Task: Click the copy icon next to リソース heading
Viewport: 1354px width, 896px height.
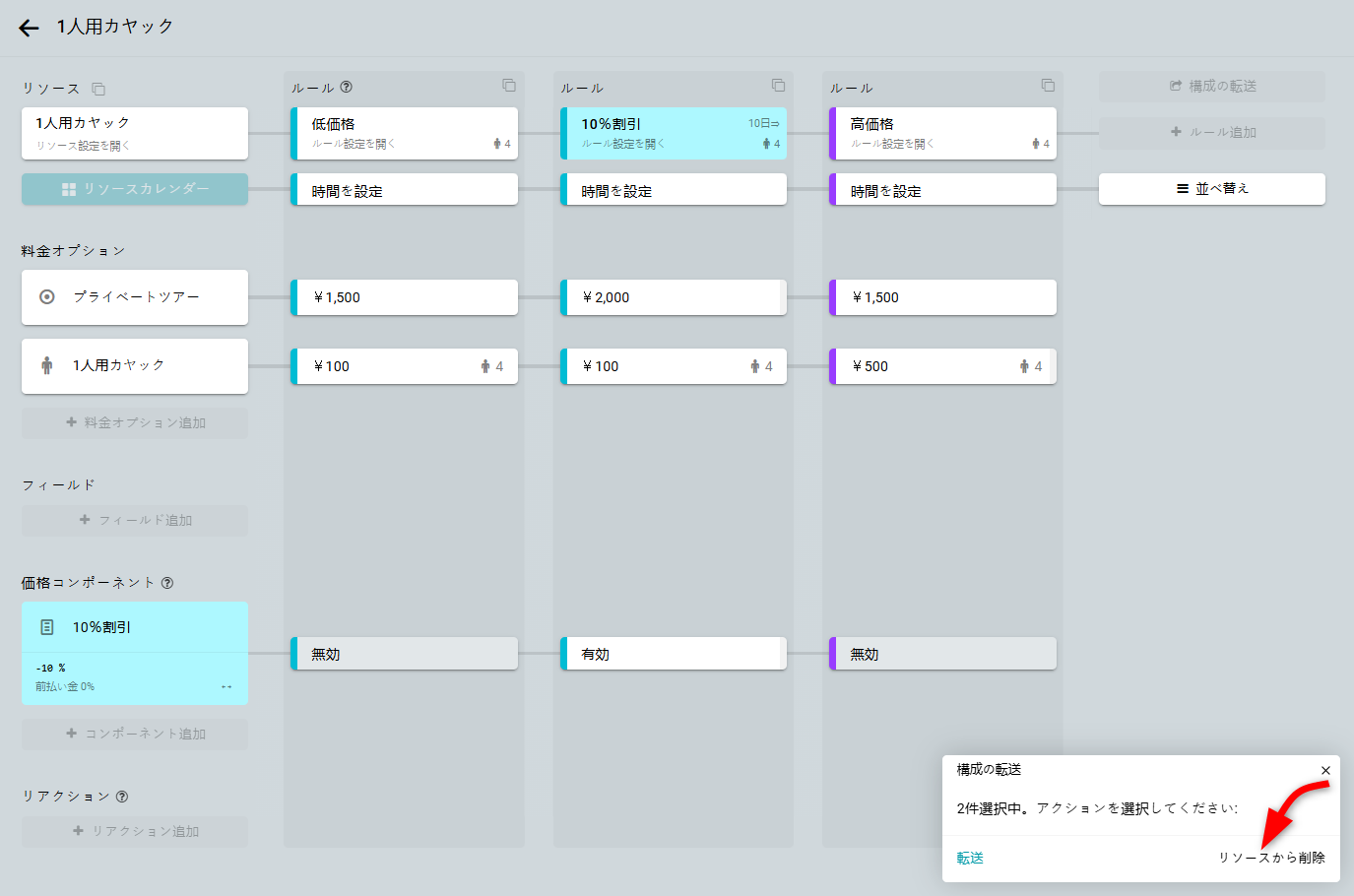Action: tap(98, 89)
